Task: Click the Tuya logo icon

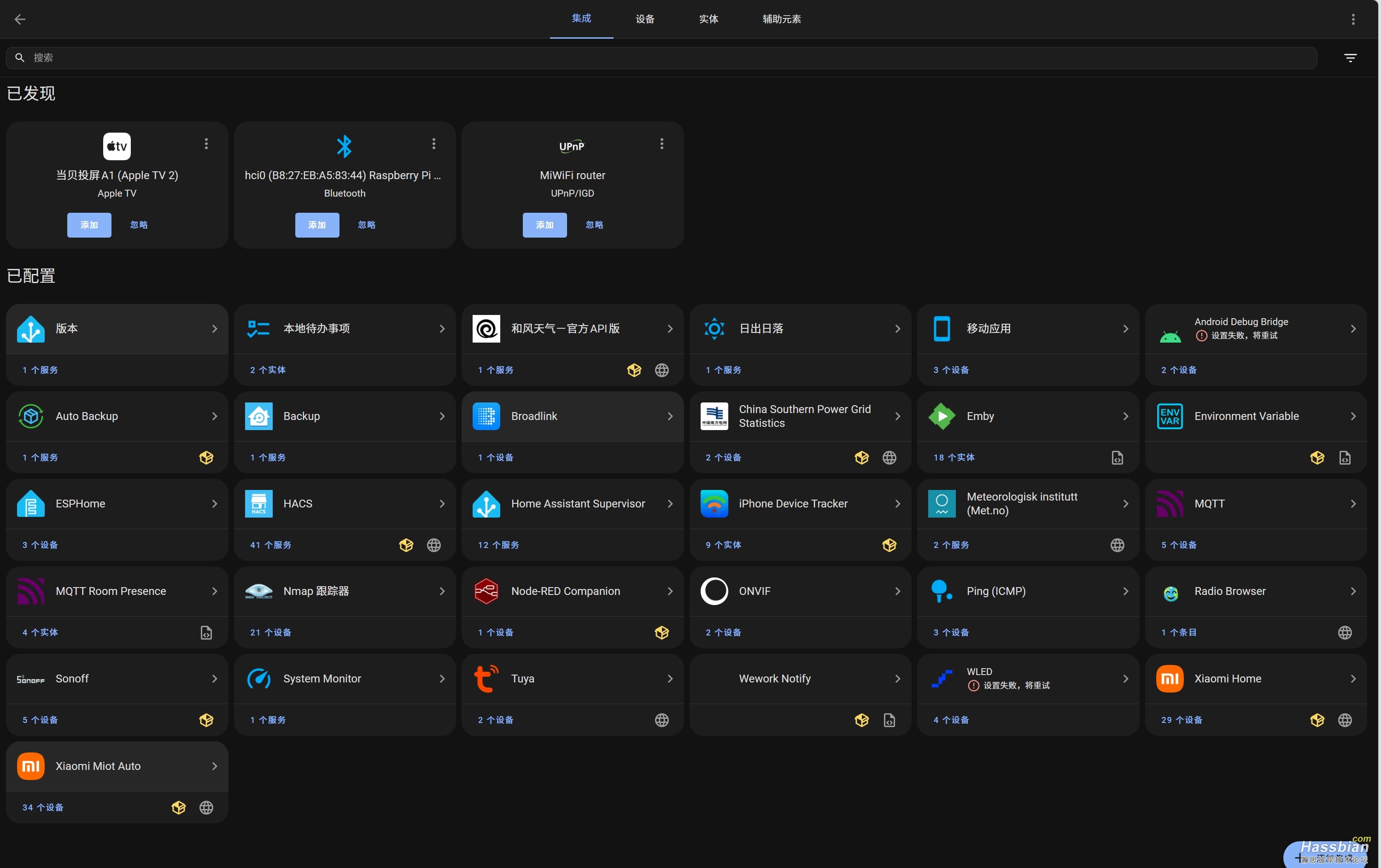Action: [486, 678]
